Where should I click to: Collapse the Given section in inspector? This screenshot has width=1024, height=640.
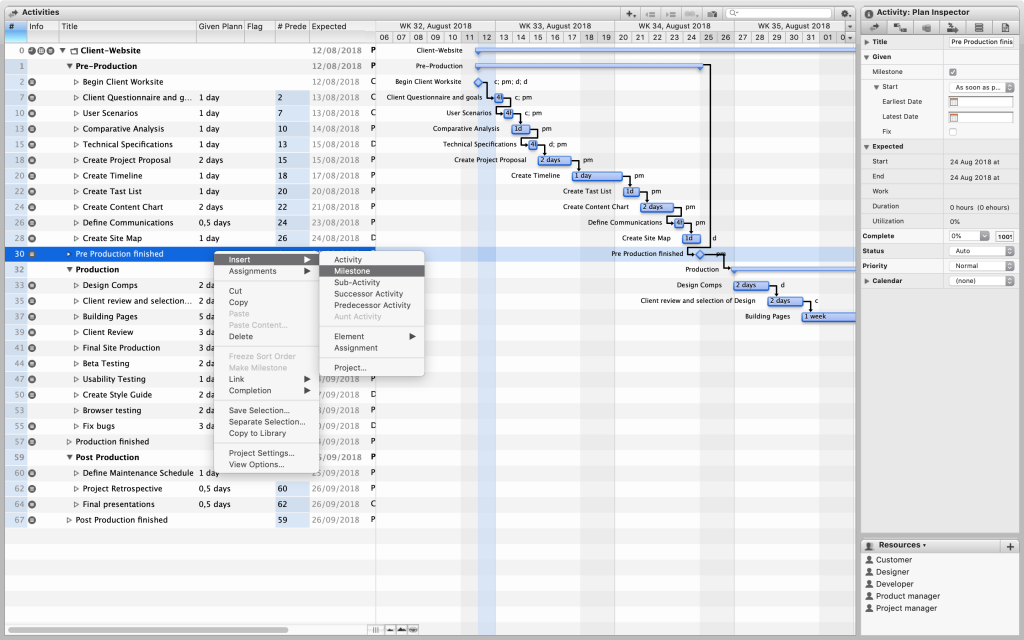(867, 57)
